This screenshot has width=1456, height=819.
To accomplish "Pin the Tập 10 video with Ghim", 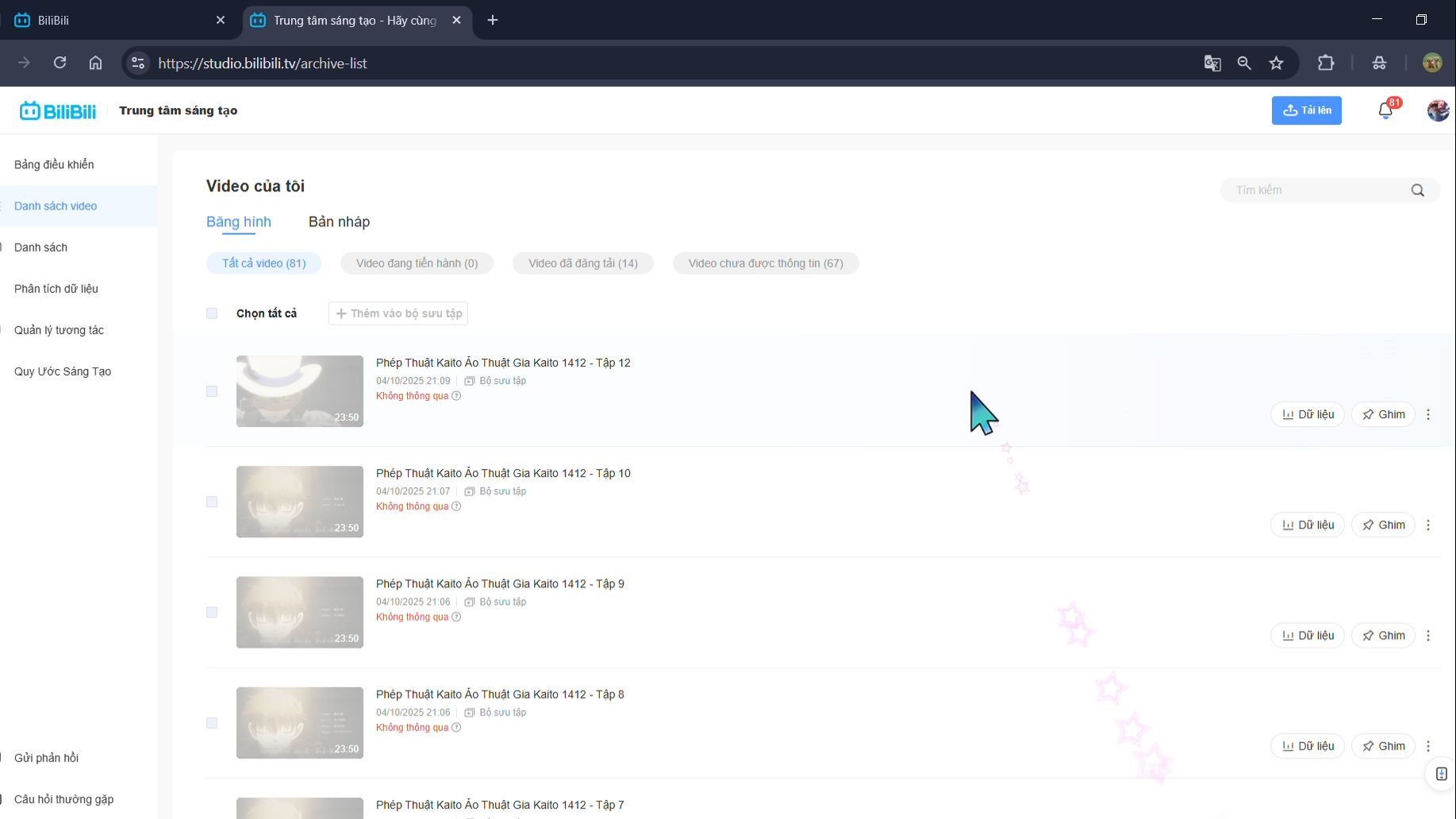I will click(1383, 525).
